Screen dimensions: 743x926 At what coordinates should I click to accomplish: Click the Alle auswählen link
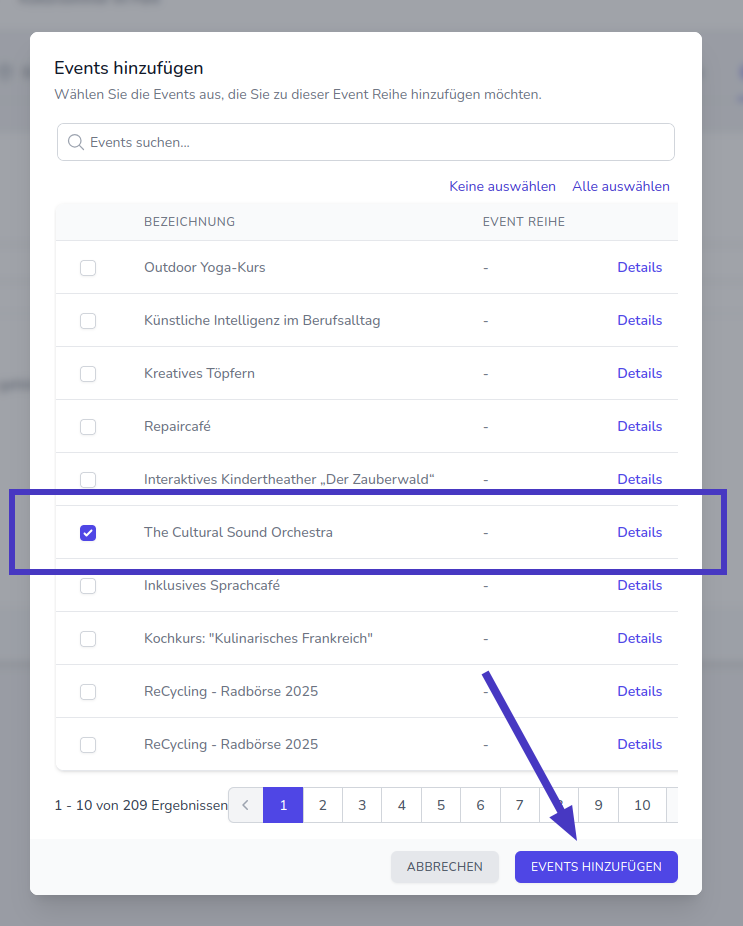pyautogui.click(x=621, y=186)
